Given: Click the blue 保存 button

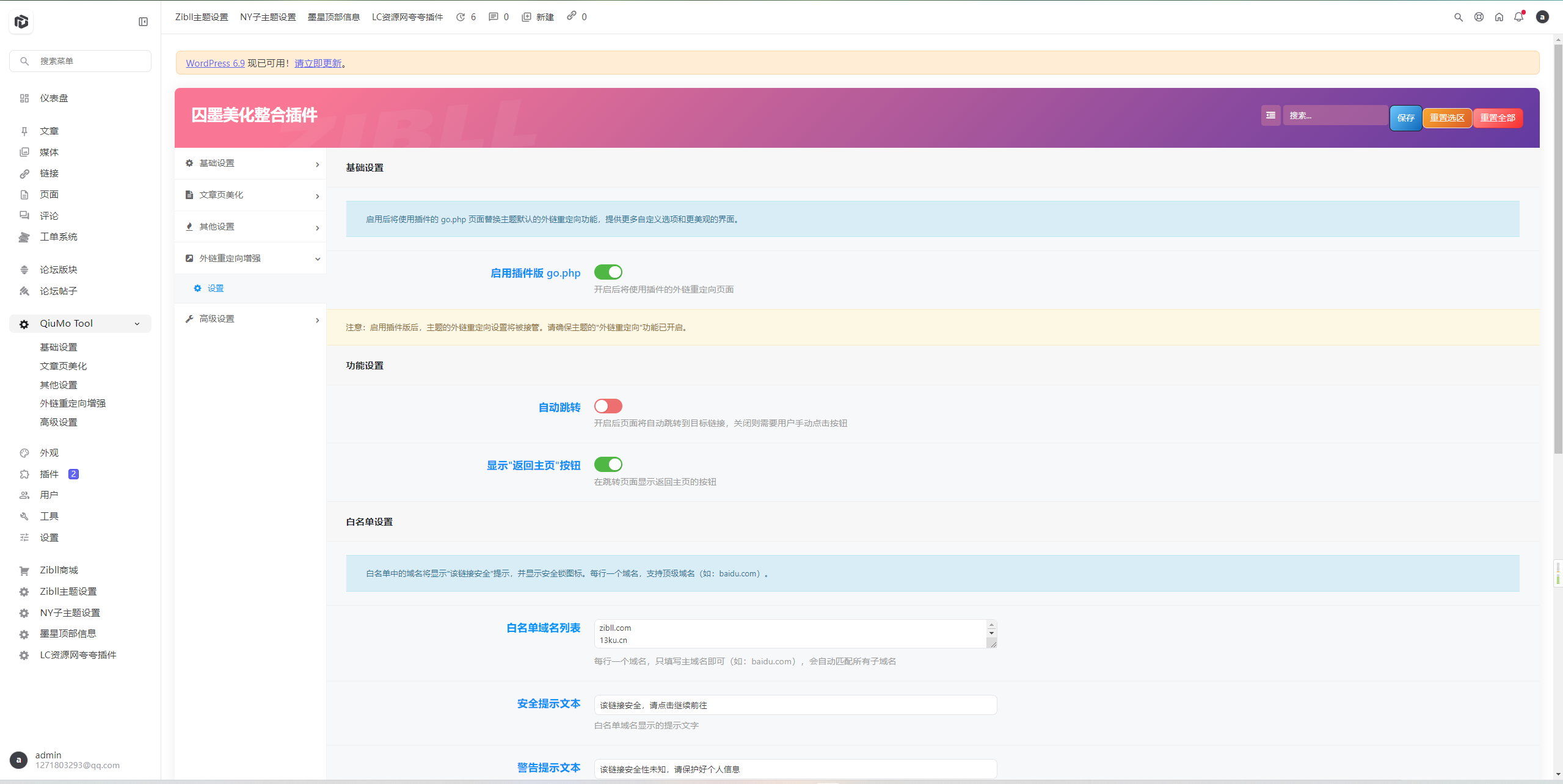Looking at the screenshot, I should [x=1405, y=118].
